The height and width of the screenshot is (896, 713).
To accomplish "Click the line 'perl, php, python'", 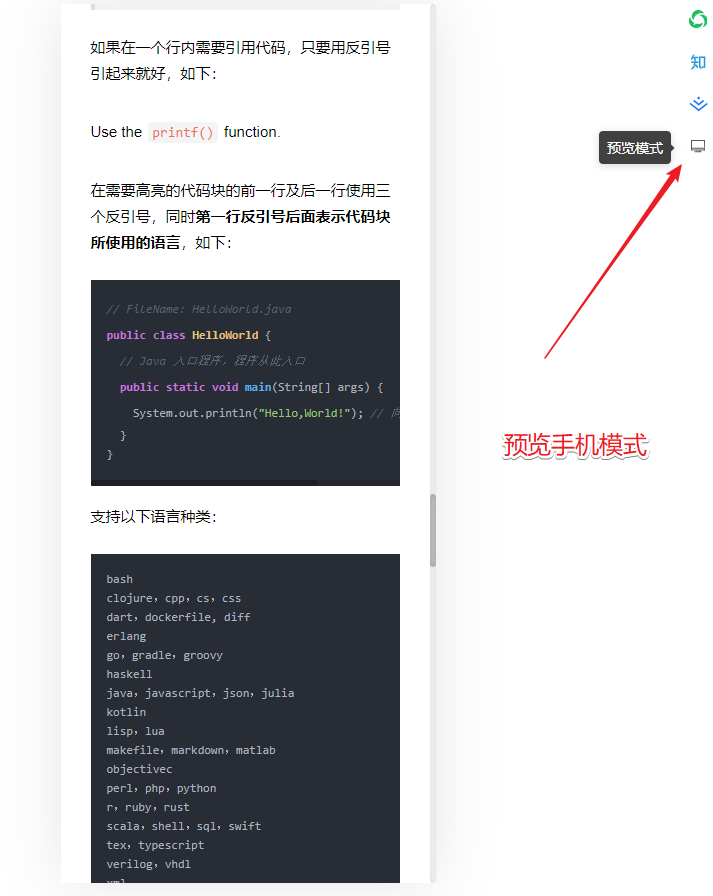I will tap(161, 789).
